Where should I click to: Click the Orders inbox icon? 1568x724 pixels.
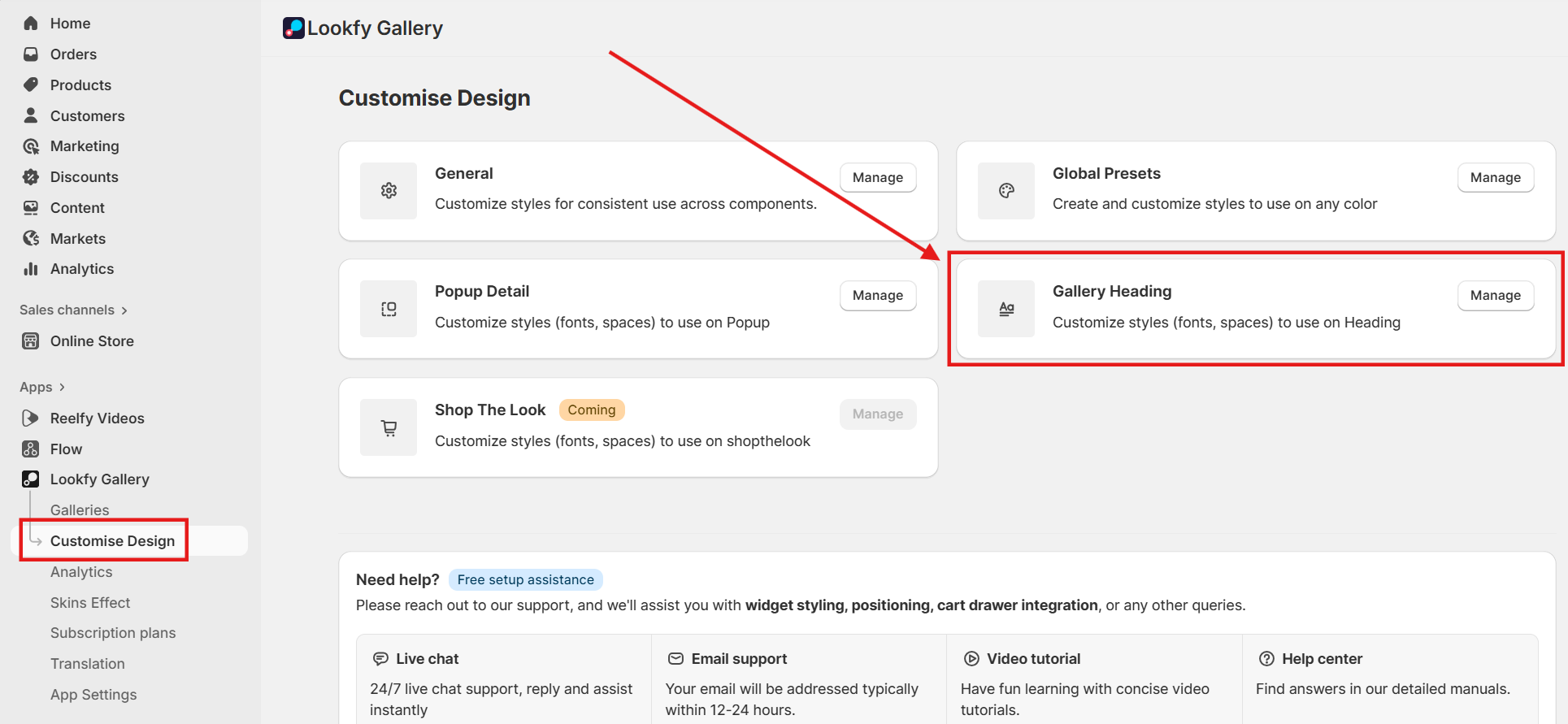coord(31,54)
